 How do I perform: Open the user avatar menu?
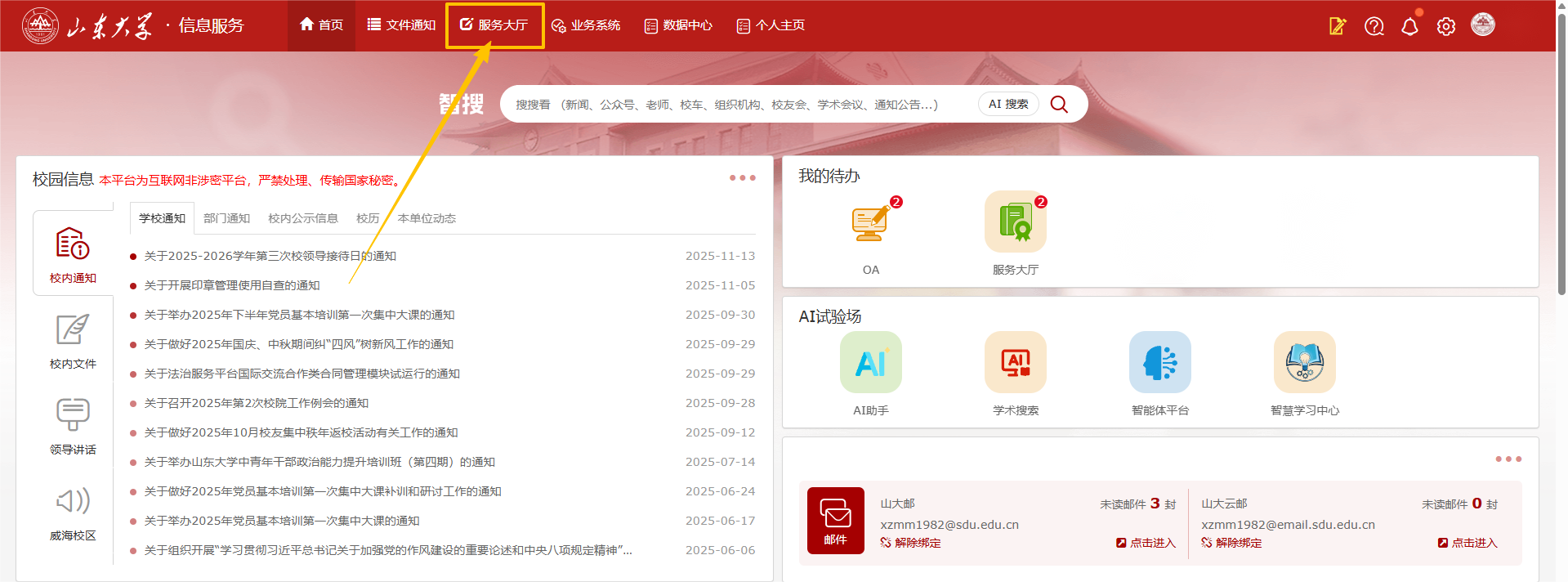[1482, 25]
